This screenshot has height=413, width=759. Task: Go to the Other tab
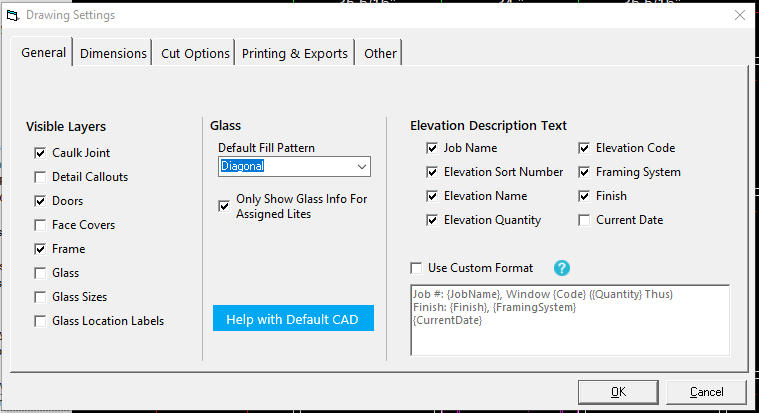(380, 53)
